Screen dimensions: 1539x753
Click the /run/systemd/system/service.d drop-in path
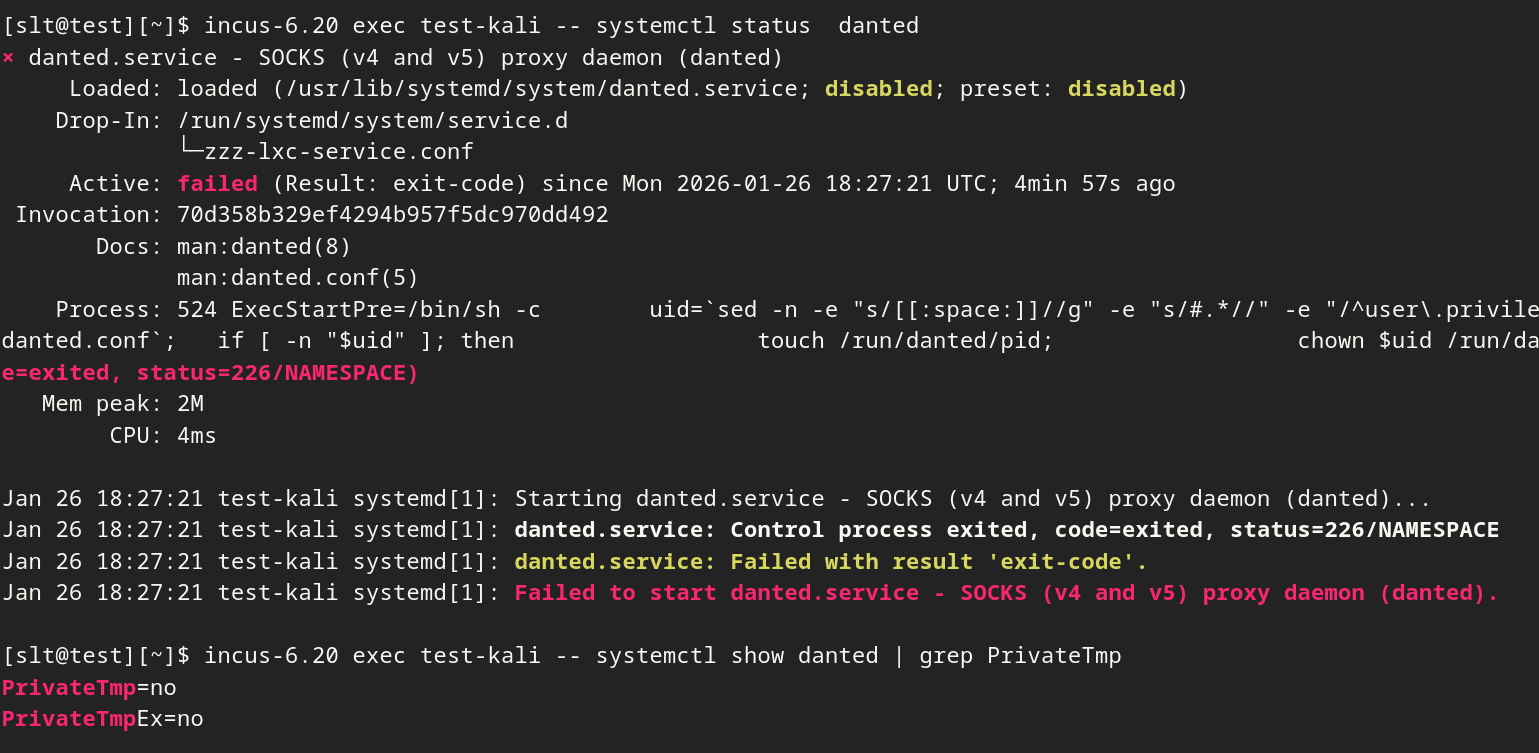point(372,121)
